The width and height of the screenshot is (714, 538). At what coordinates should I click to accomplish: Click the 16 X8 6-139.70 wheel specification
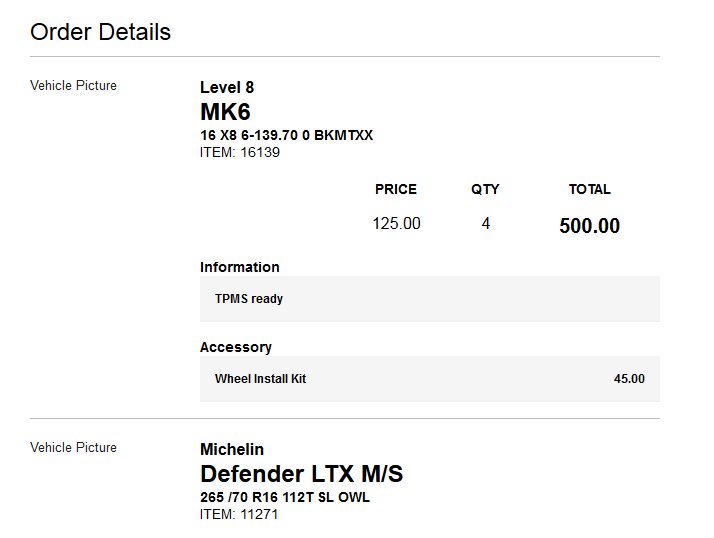(286, 135)
